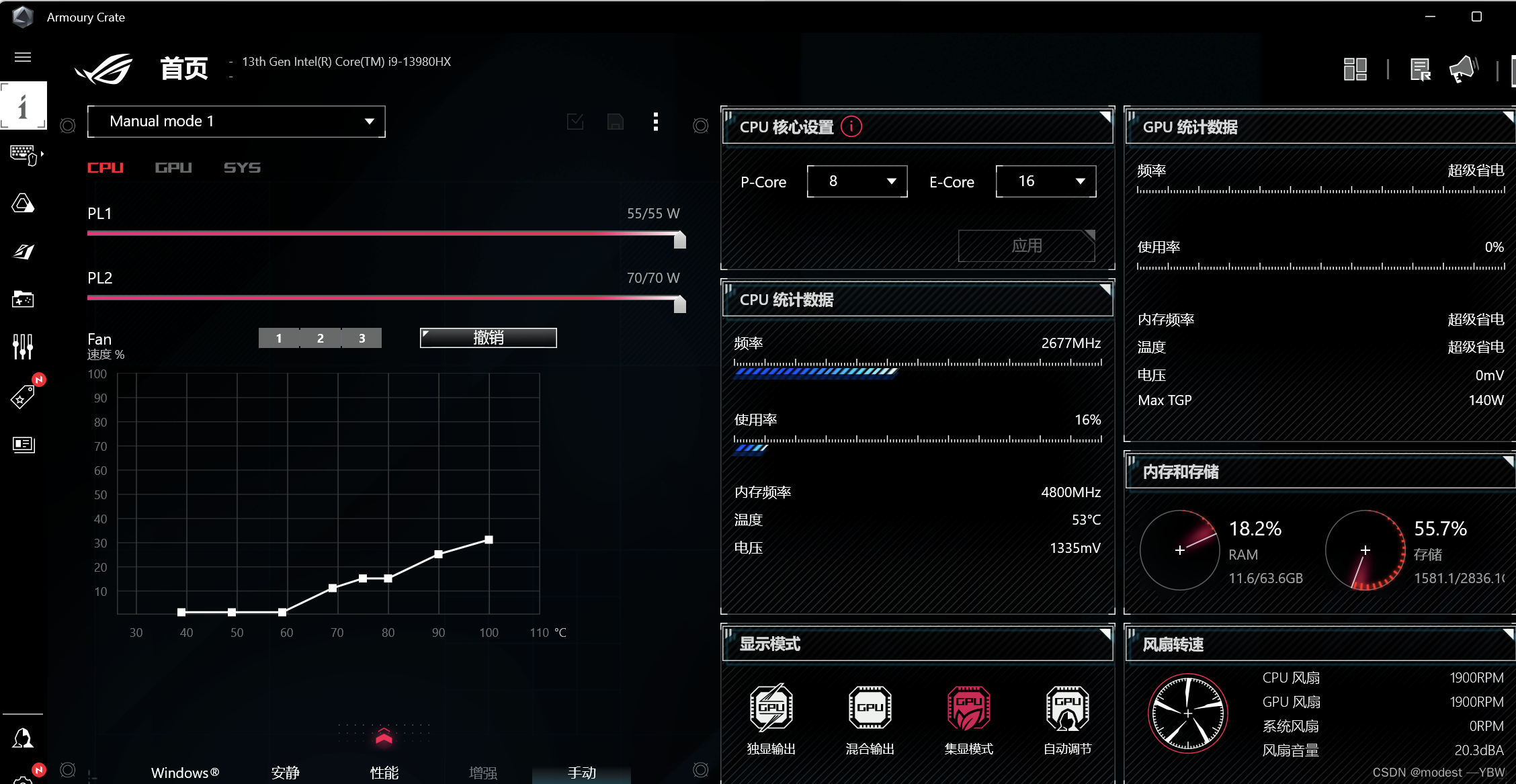The image size is (1516, 784).
Task: Open Aura Sync in the sidebar
Action: pos(23,203)
